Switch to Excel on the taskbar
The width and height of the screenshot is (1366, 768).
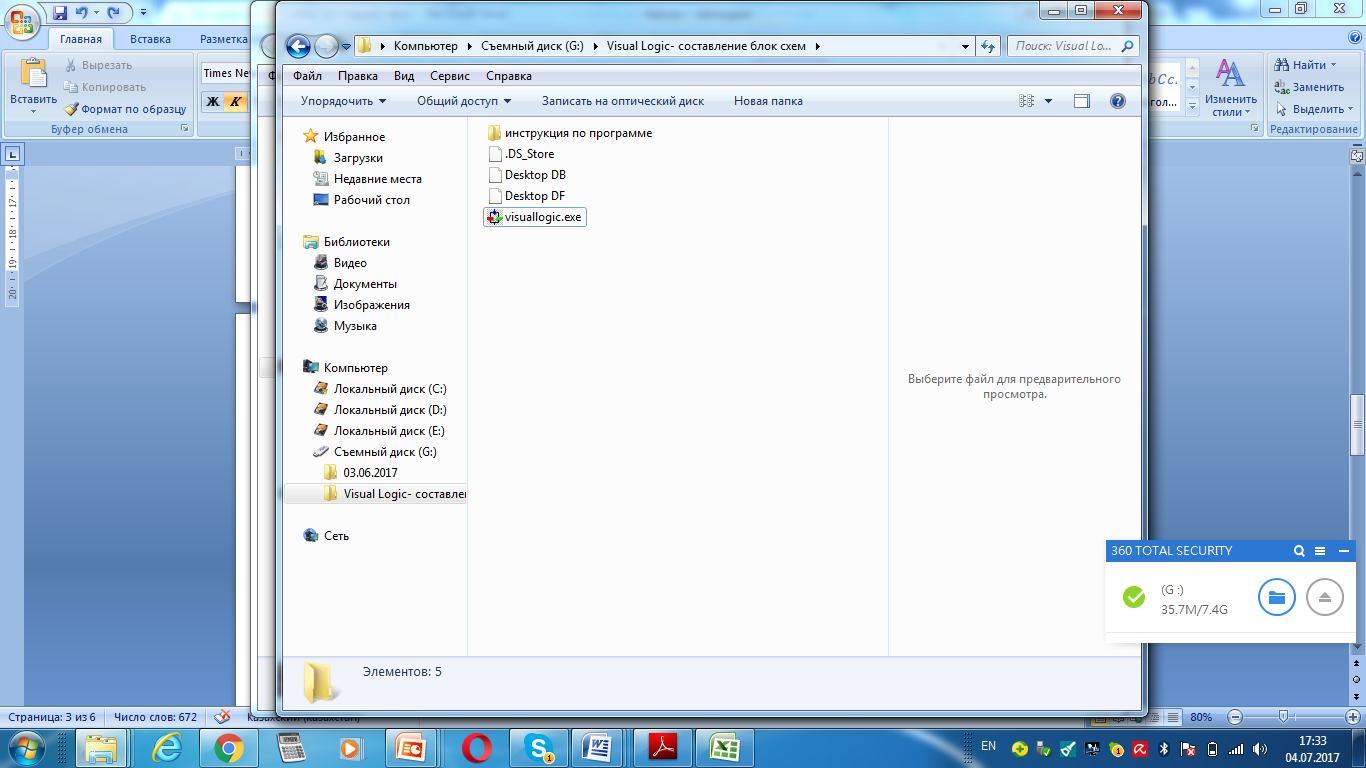pyautogui.click(x=725, y=747)
